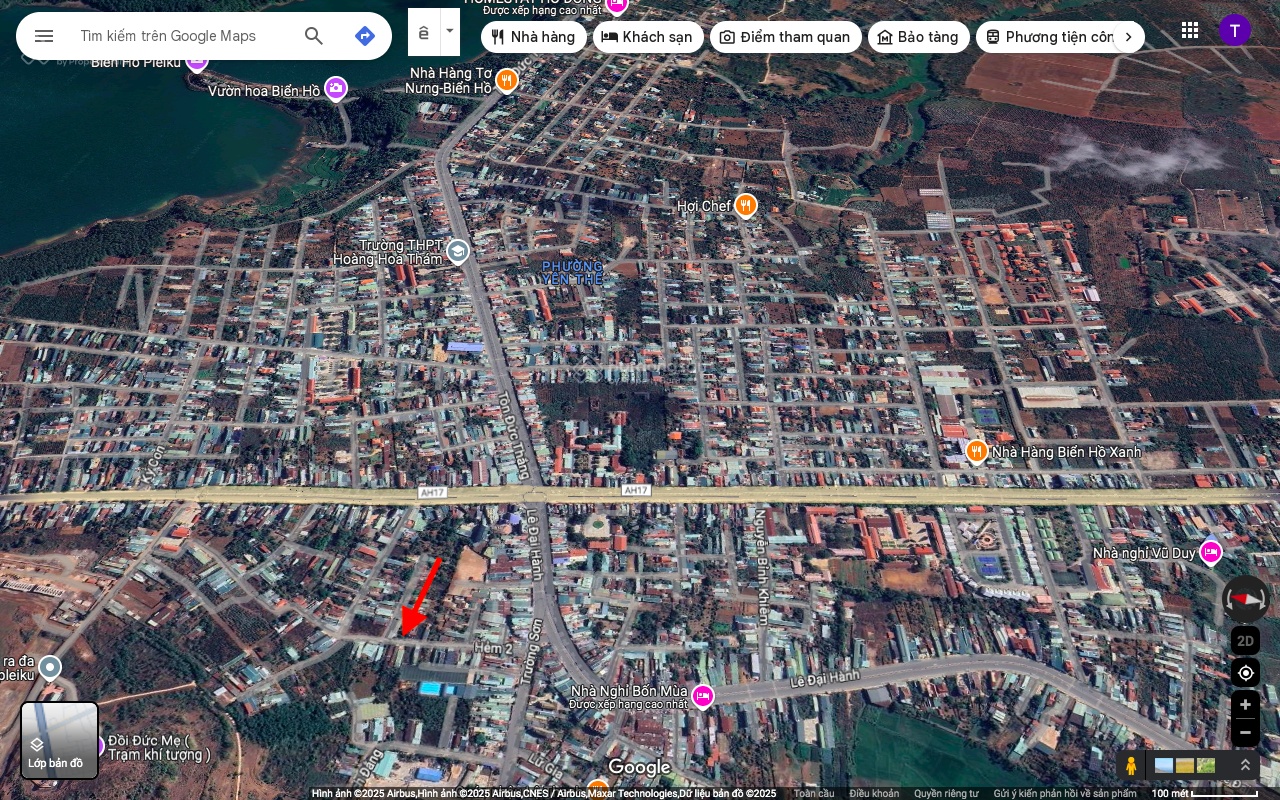
Task: Select the Street View pegman
Action: (1131, 766)
